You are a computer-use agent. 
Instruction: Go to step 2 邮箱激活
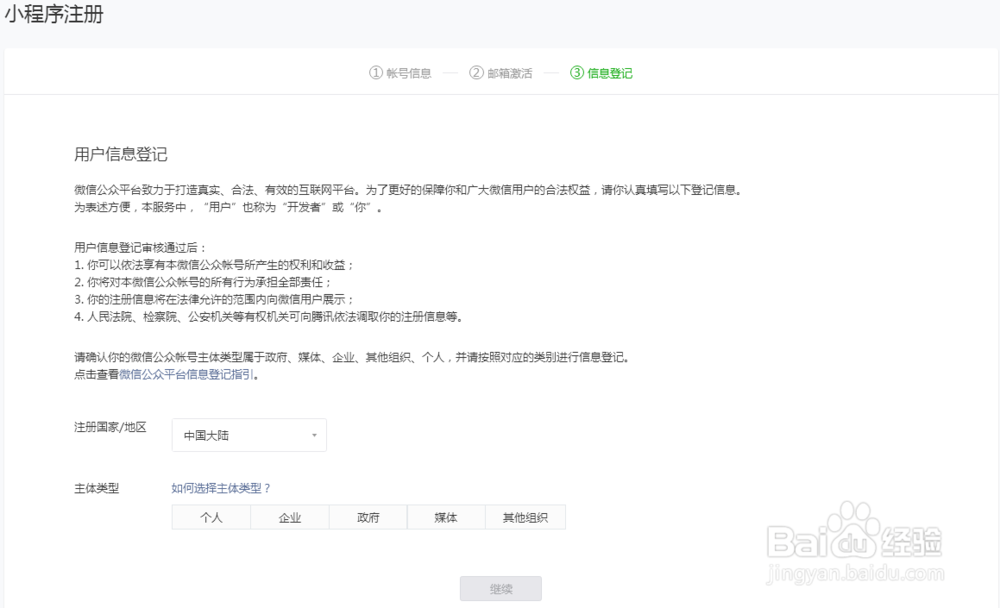[x=501, y=73]
